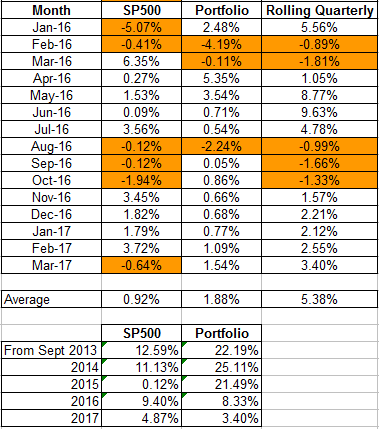Select the Average row label cell
Image resolution: width=379 pixels, height=429 pixels.
[51, 299]
